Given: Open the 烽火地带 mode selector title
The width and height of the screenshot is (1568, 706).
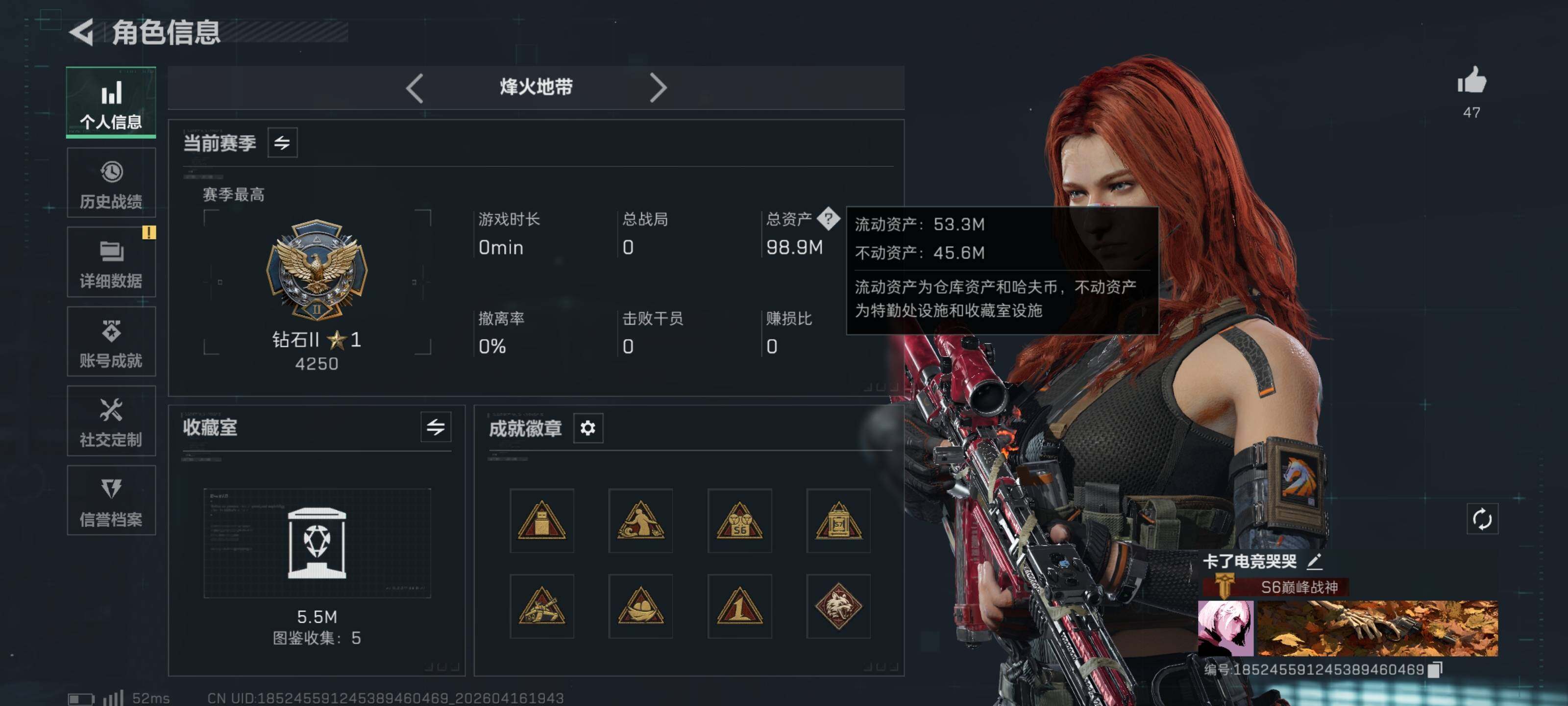Looking at the screenshot, I should 536,87.
